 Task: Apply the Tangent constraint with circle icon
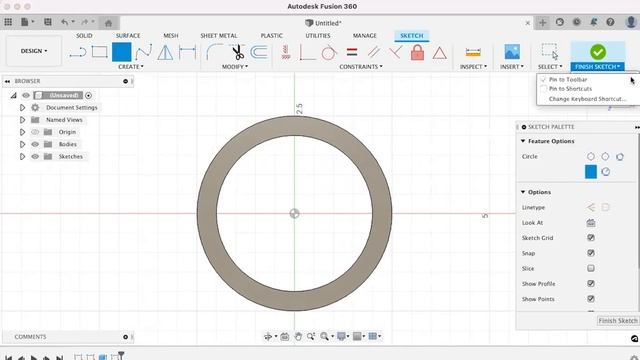pos(329,52)
